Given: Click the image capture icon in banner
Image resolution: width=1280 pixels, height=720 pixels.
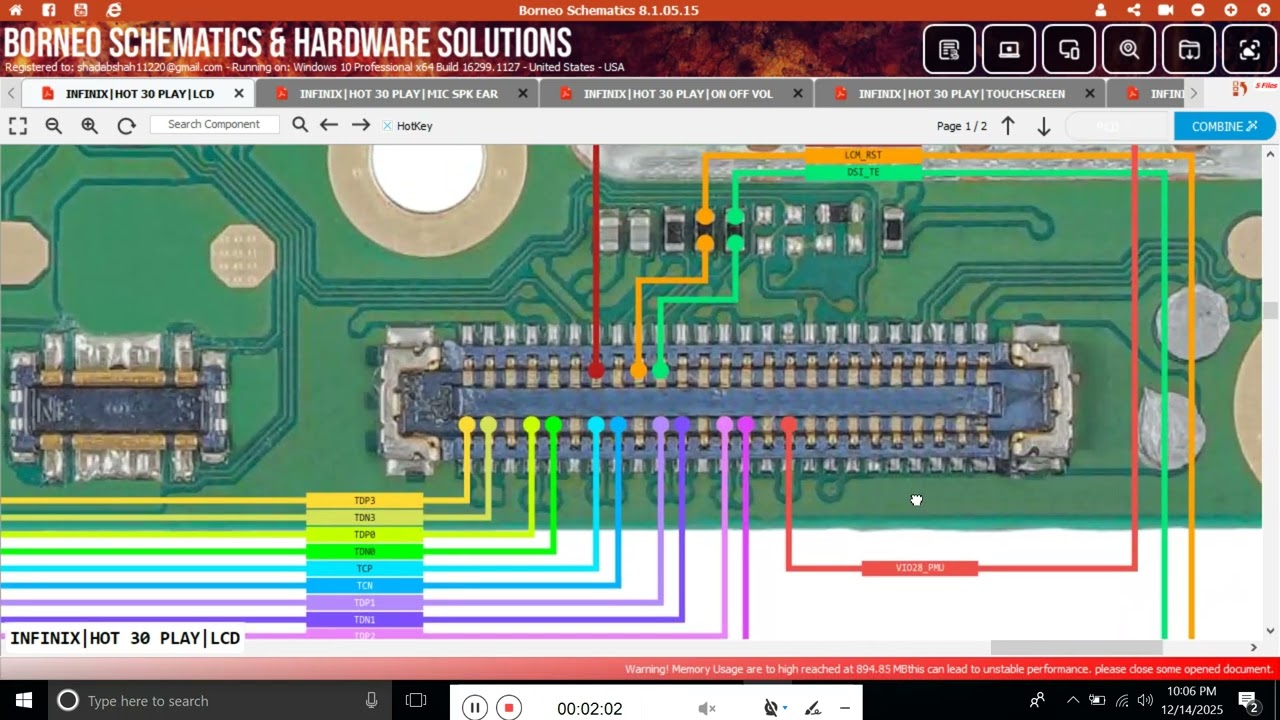Looking at the screenshot, I should tap(1249, 49).
